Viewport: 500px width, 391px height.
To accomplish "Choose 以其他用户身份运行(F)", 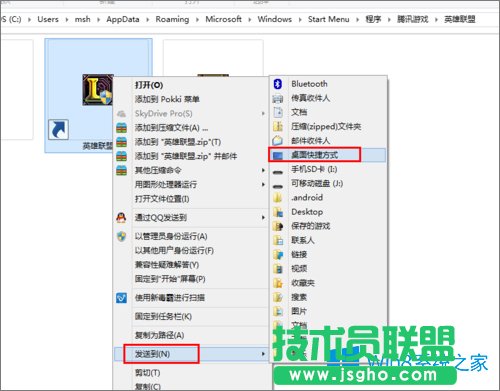I will pos(174,251).
